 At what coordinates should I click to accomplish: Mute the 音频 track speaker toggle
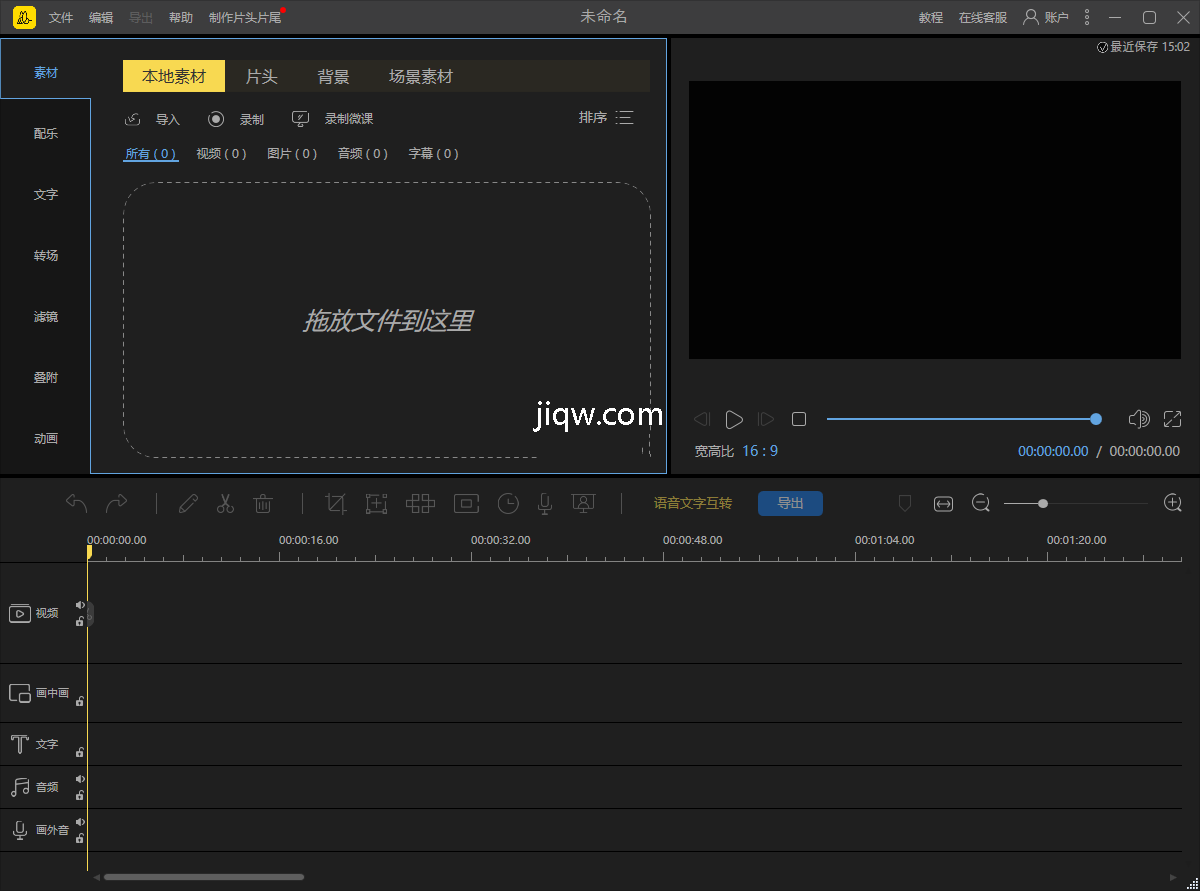[80, 779]
